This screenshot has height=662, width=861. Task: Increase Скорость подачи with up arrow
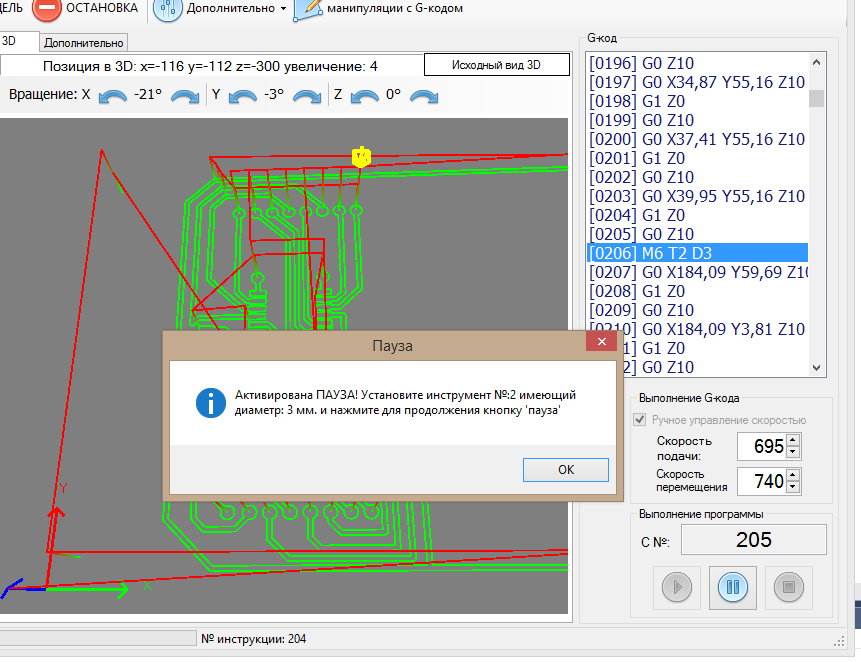coord(793,440)
